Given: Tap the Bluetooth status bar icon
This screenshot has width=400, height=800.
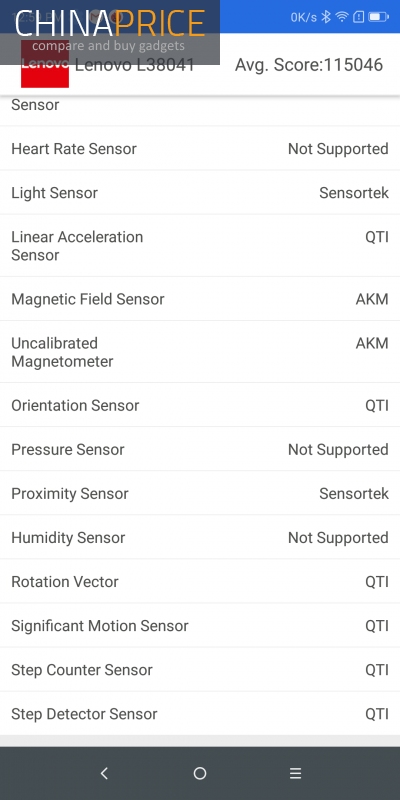Looking at the screenshot, I should click(x=326, y=17).
